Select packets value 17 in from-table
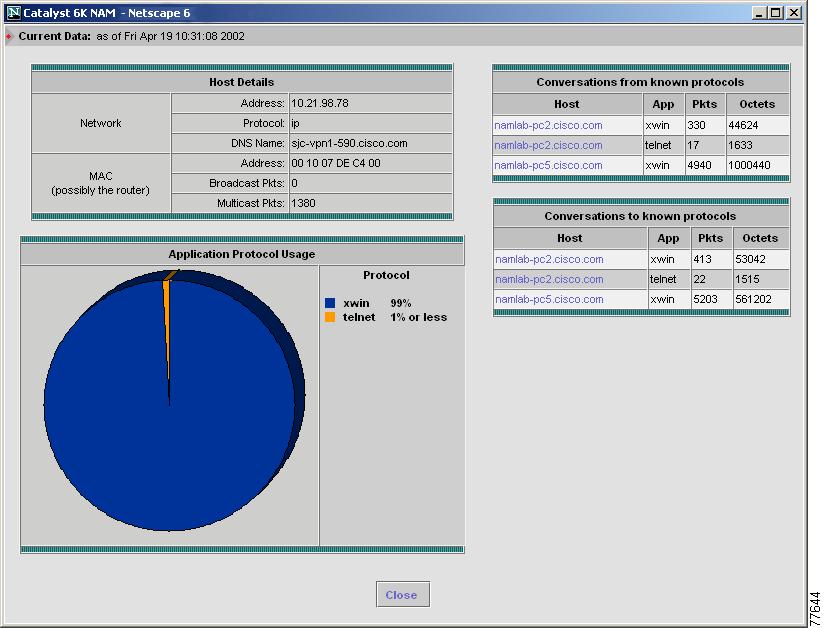The image size is (824, 628). (693, 145)
